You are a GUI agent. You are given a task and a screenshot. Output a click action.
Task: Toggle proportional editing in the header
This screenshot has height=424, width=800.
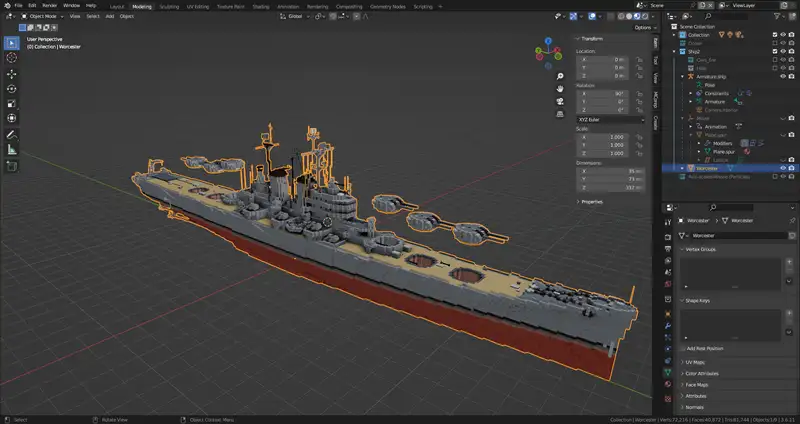357,16
